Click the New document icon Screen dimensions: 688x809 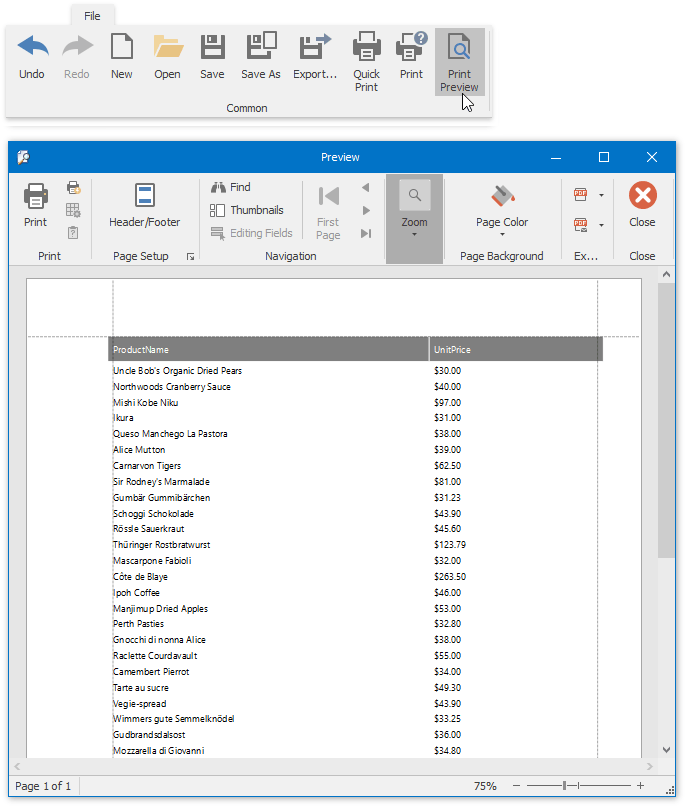click(122, 56)
